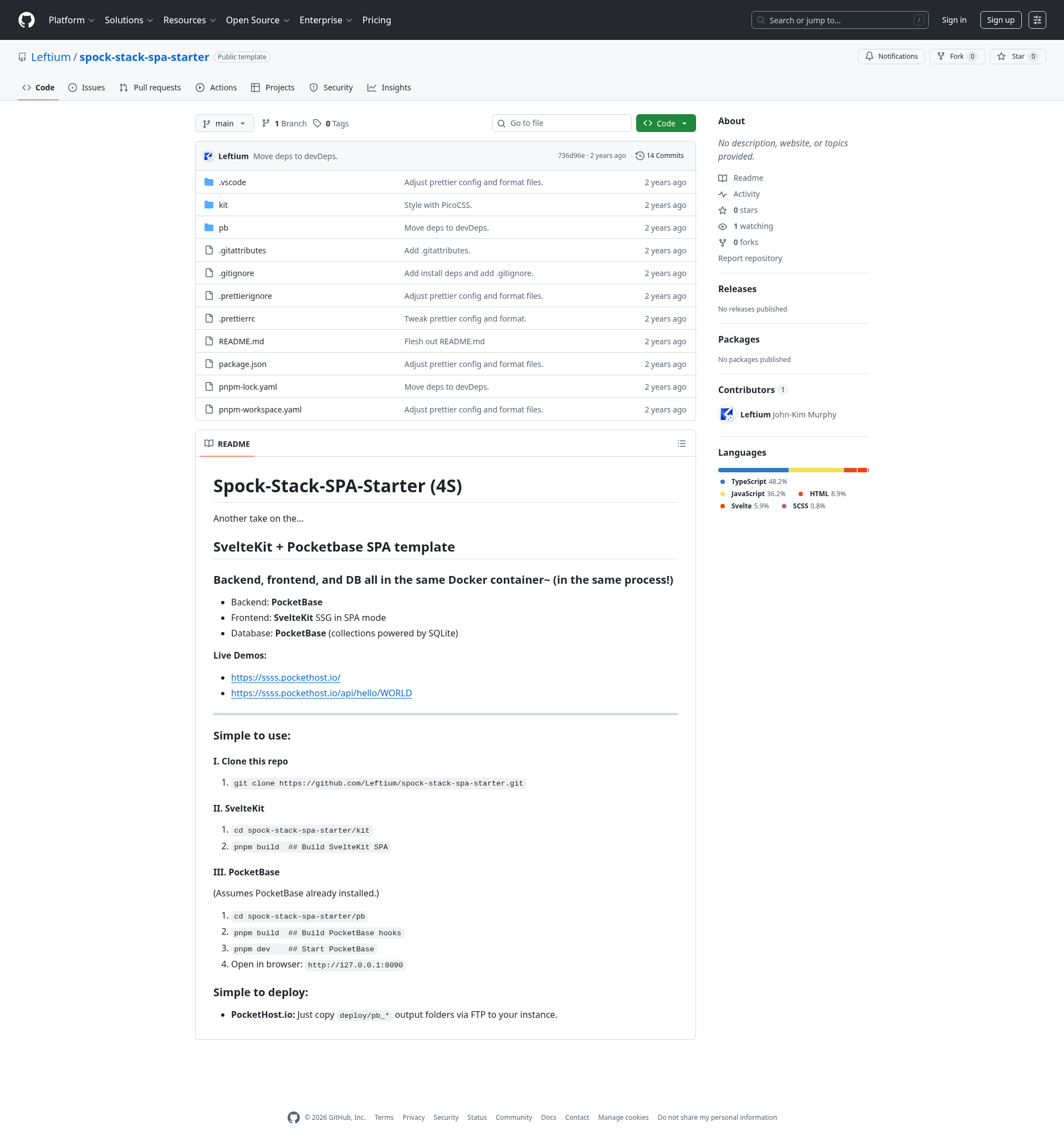The height and width of the screenshot is (1147, 1064).
Task: Click the watching eye icon
Action: 723,226
